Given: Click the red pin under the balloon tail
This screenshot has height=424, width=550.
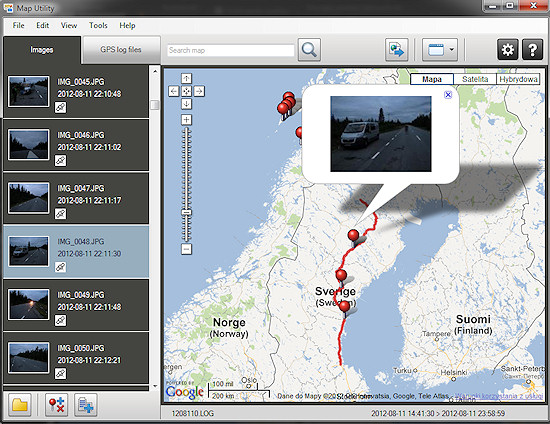Looking at the screenshot, I should (353, 235).
